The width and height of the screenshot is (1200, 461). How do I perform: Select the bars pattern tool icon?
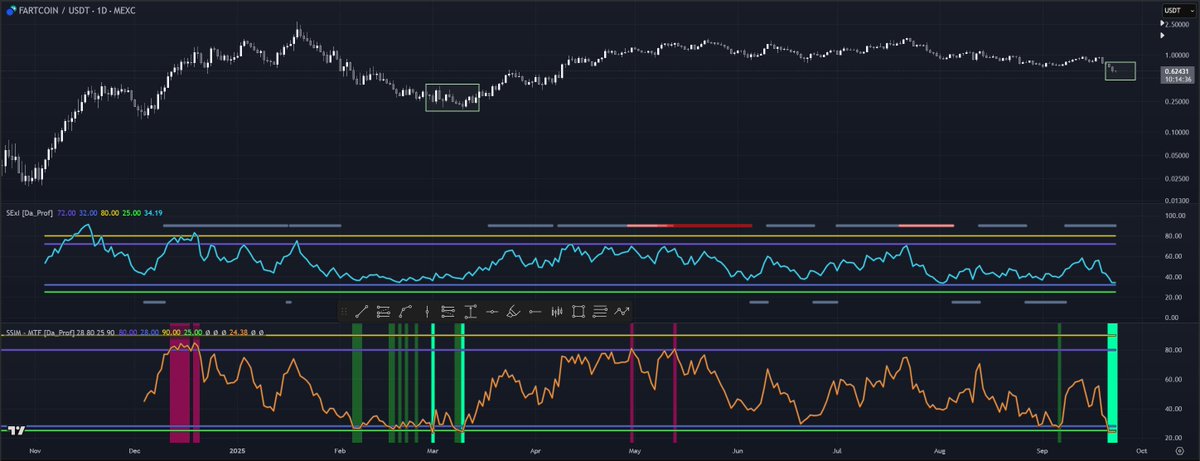[x=557, y=311]
